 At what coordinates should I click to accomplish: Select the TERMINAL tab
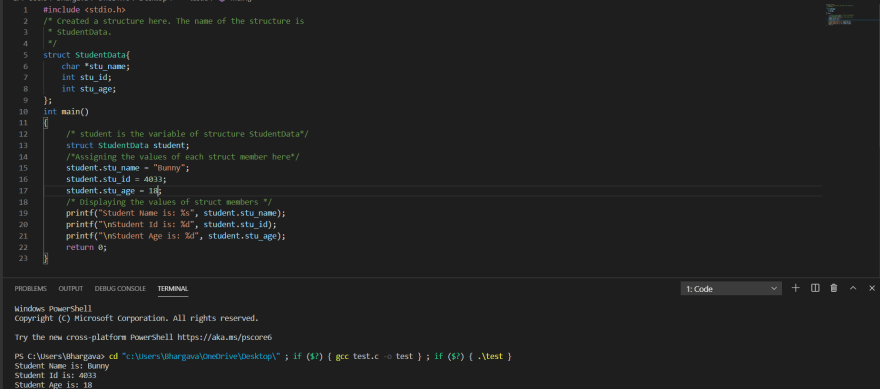173,289
